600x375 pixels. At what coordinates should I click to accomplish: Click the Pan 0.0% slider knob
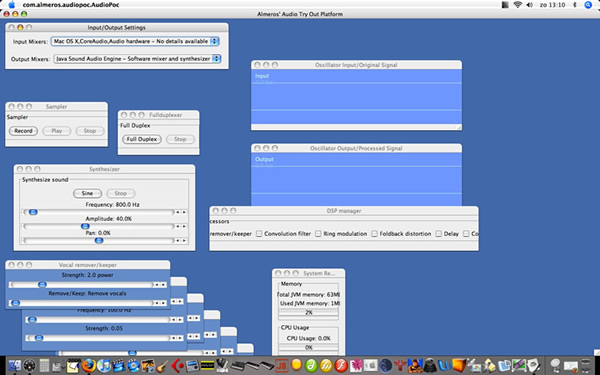click(99, 240)
